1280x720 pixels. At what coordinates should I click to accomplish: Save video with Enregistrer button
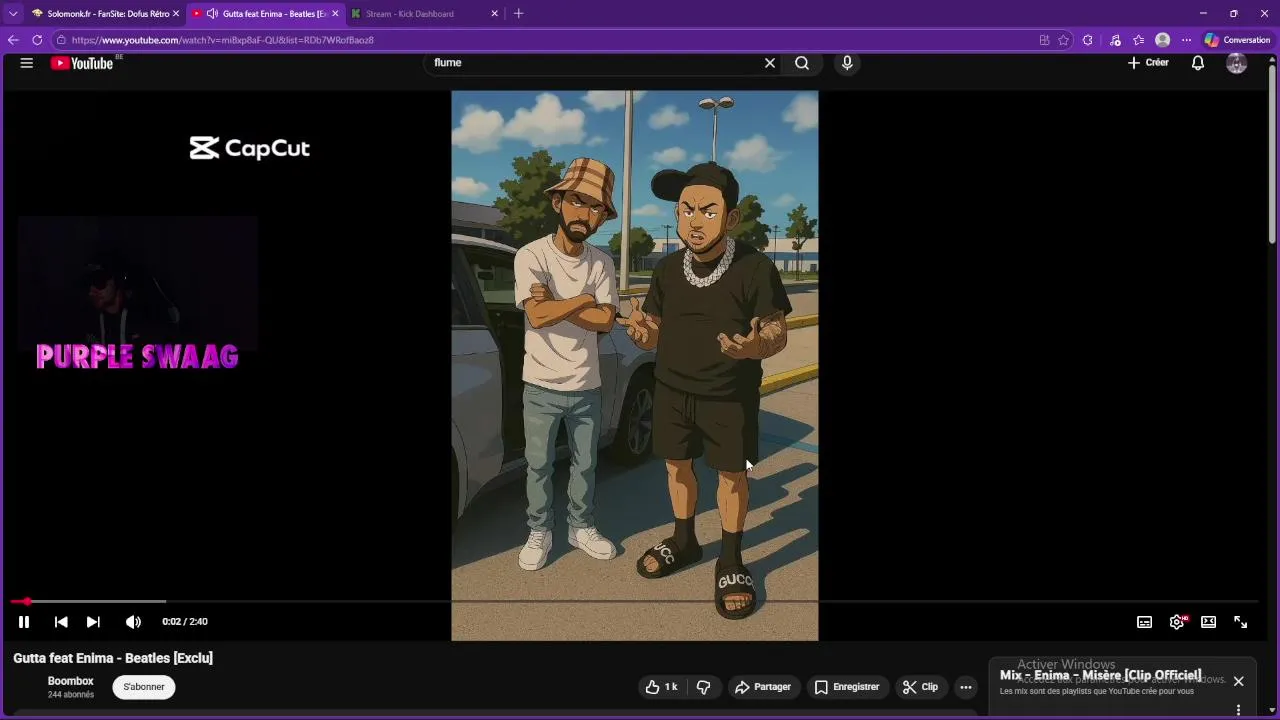847,687
